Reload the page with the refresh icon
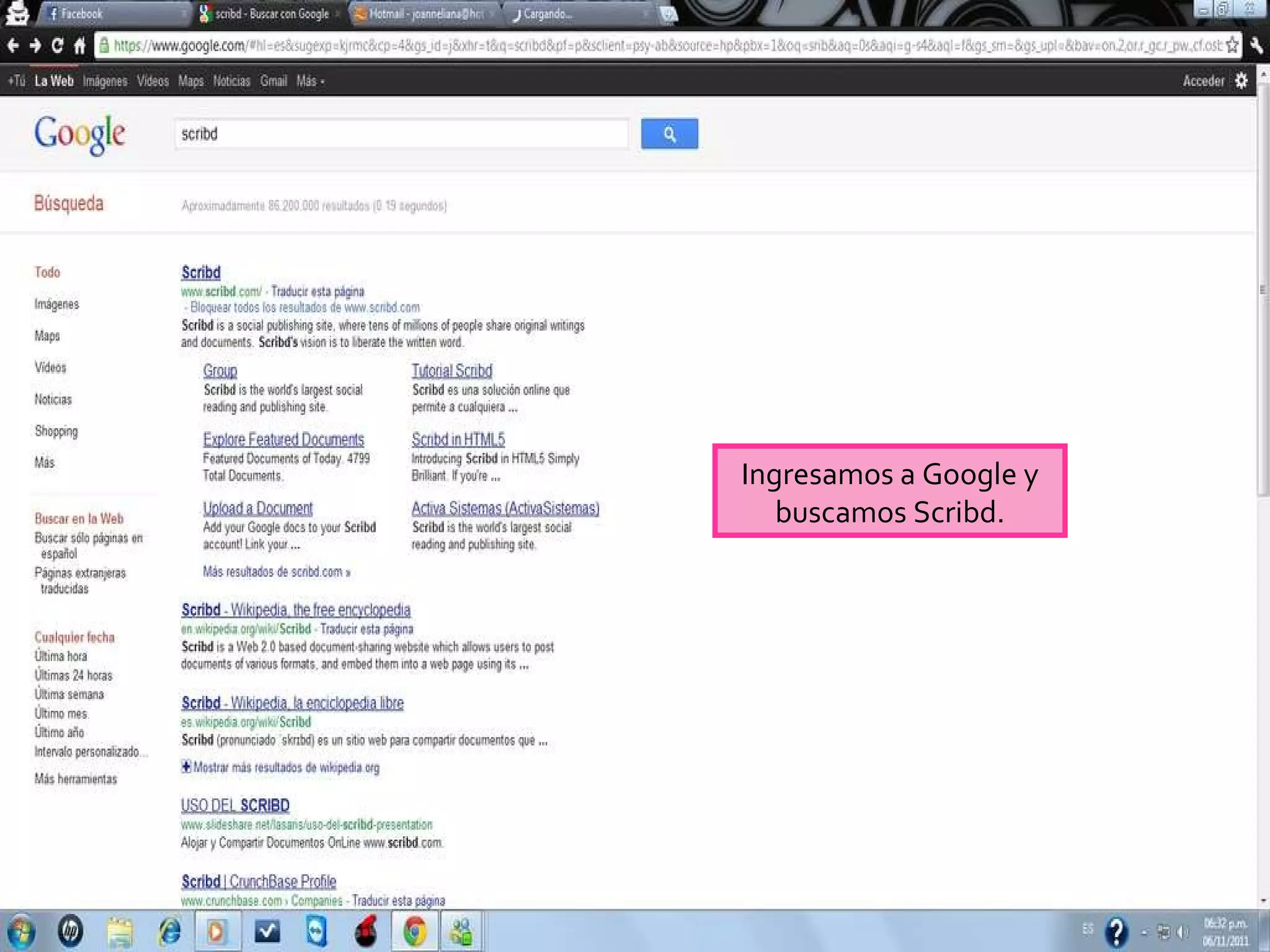 57,45
